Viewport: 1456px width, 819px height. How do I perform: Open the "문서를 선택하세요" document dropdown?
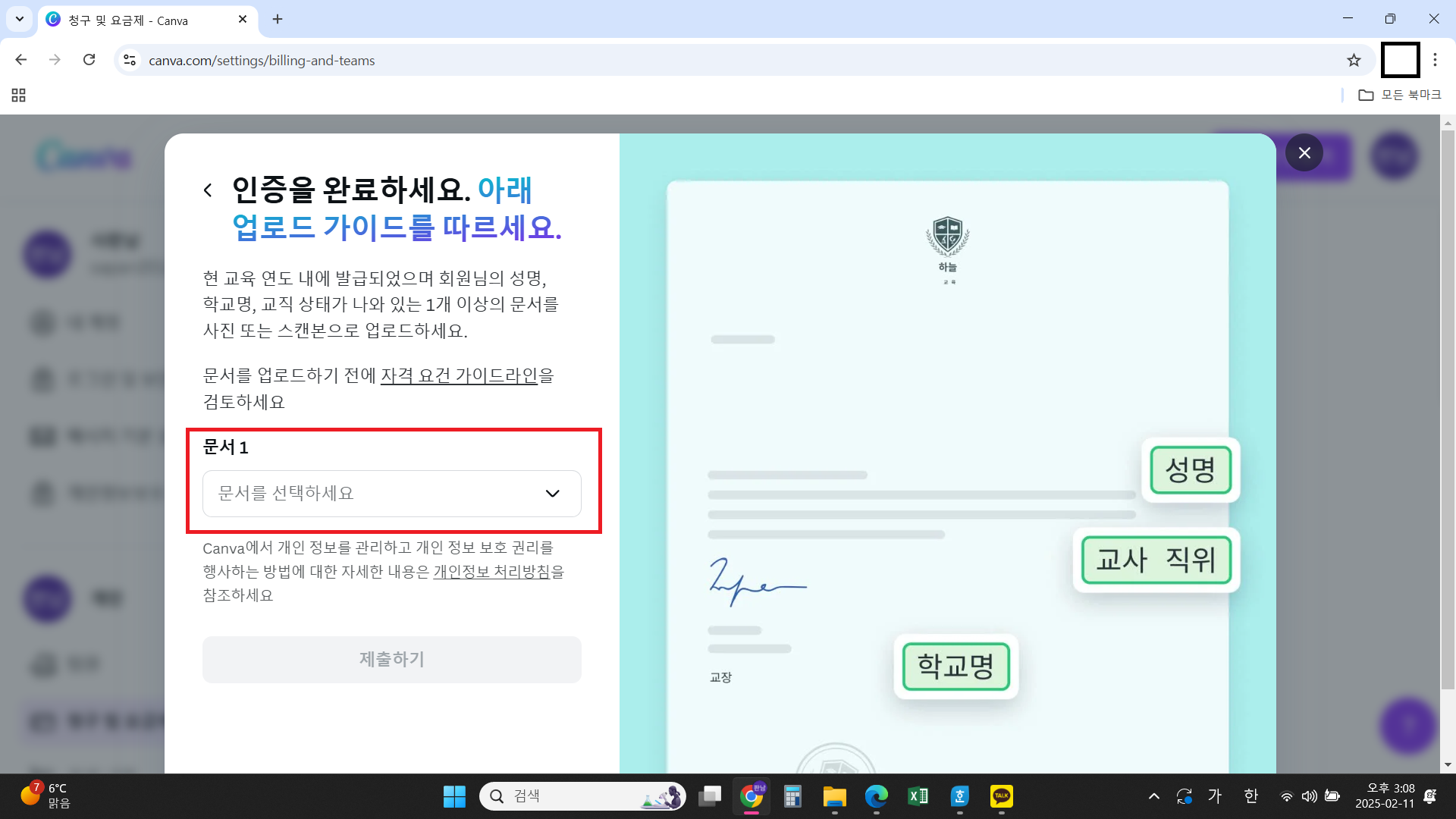coord(391,494)
